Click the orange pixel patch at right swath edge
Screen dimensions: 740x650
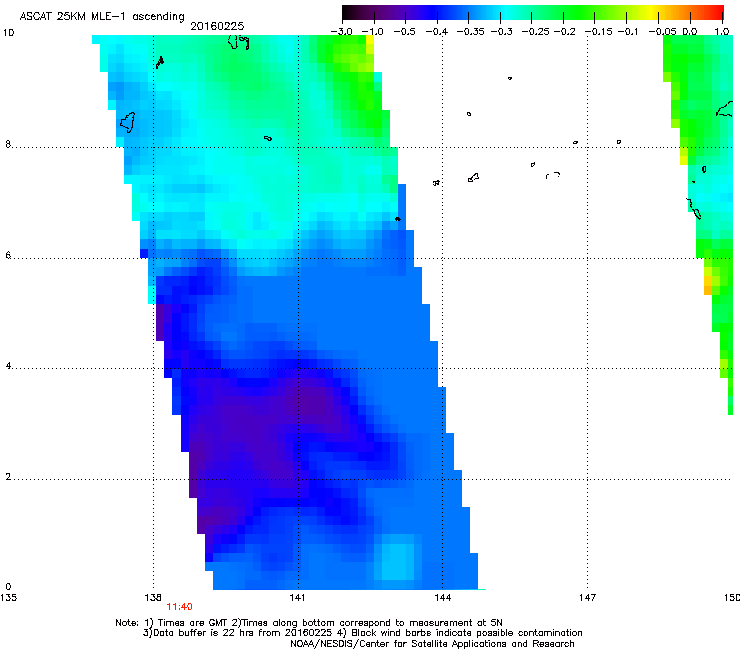708,285
